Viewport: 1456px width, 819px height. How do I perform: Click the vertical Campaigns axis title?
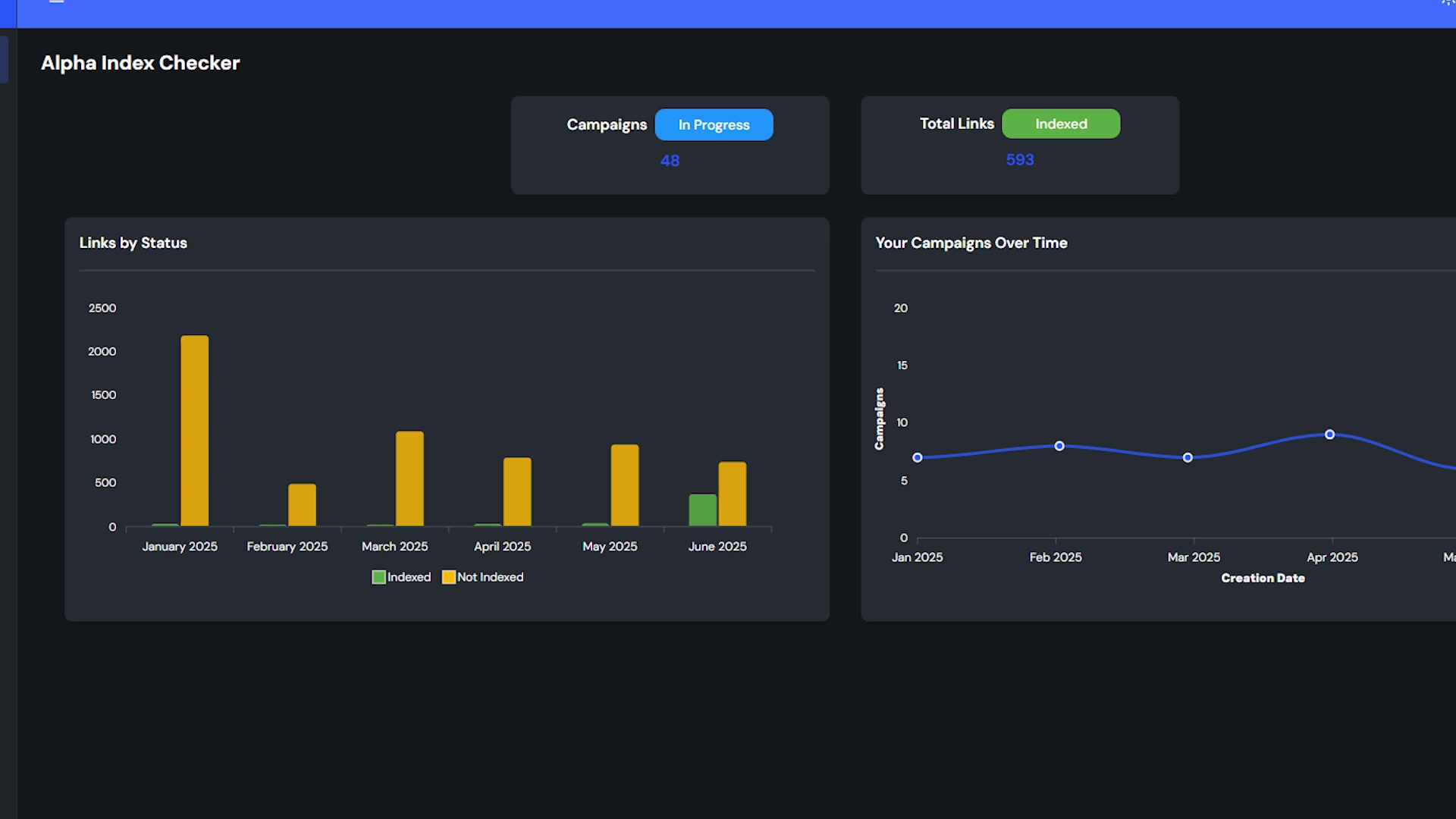879,419
